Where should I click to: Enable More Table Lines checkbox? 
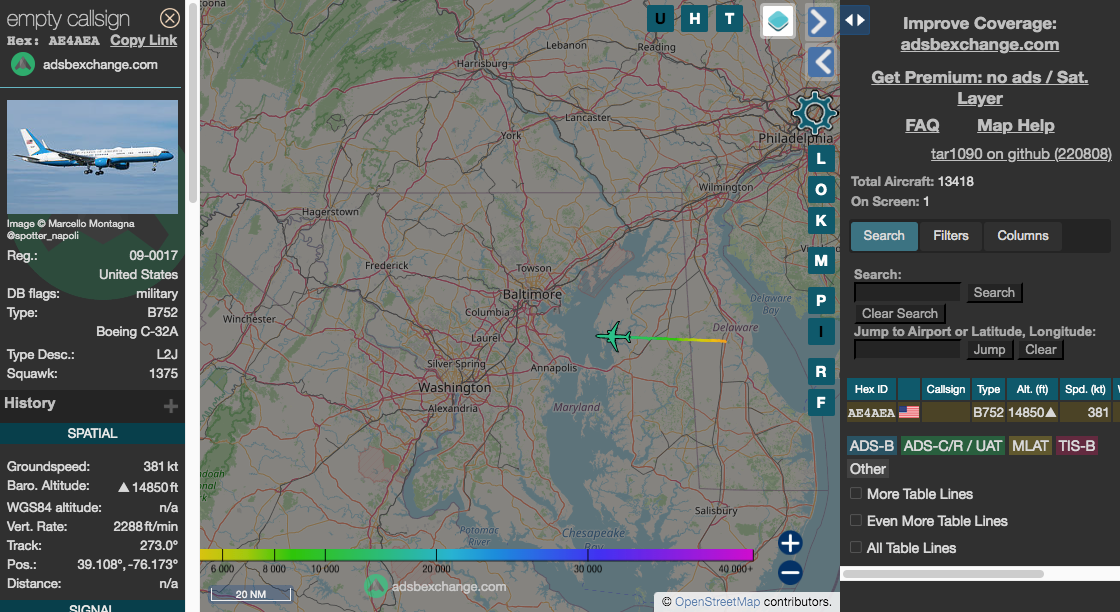coord(856,493)
